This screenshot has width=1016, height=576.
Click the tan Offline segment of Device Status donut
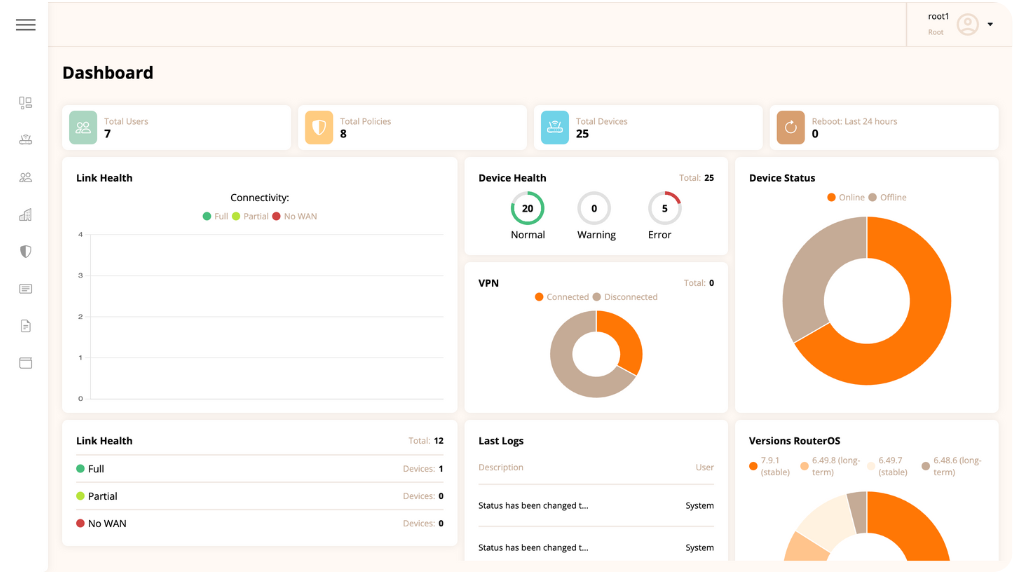coord(813,272)
